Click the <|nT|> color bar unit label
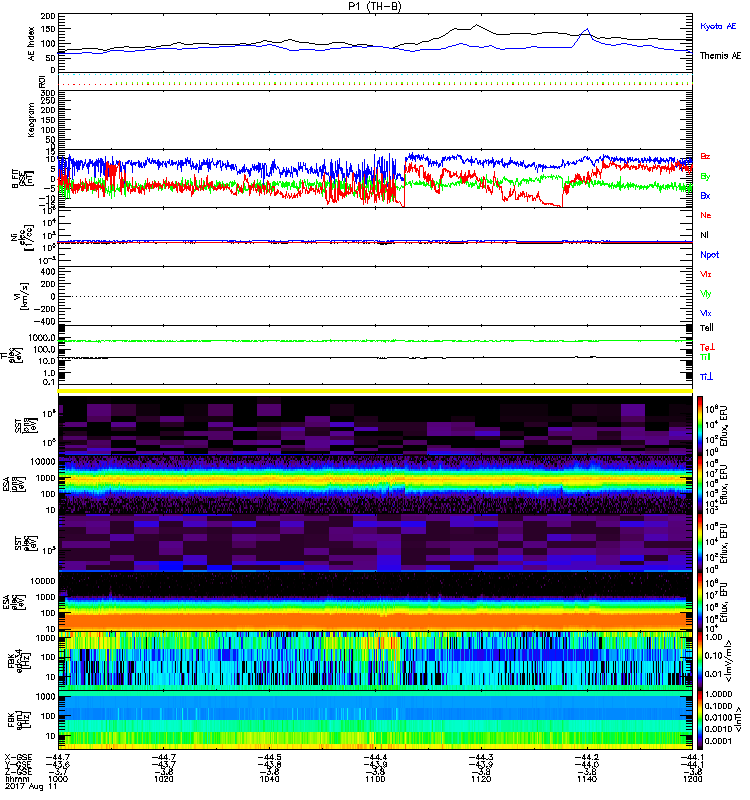The width and height of the screenshot is (750, 800). pyautogui.click(x=736, y=720)
